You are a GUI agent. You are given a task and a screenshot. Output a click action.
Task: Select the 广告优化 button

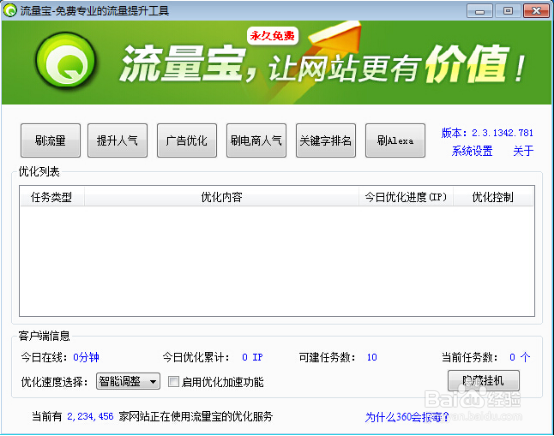coord(187,140)
